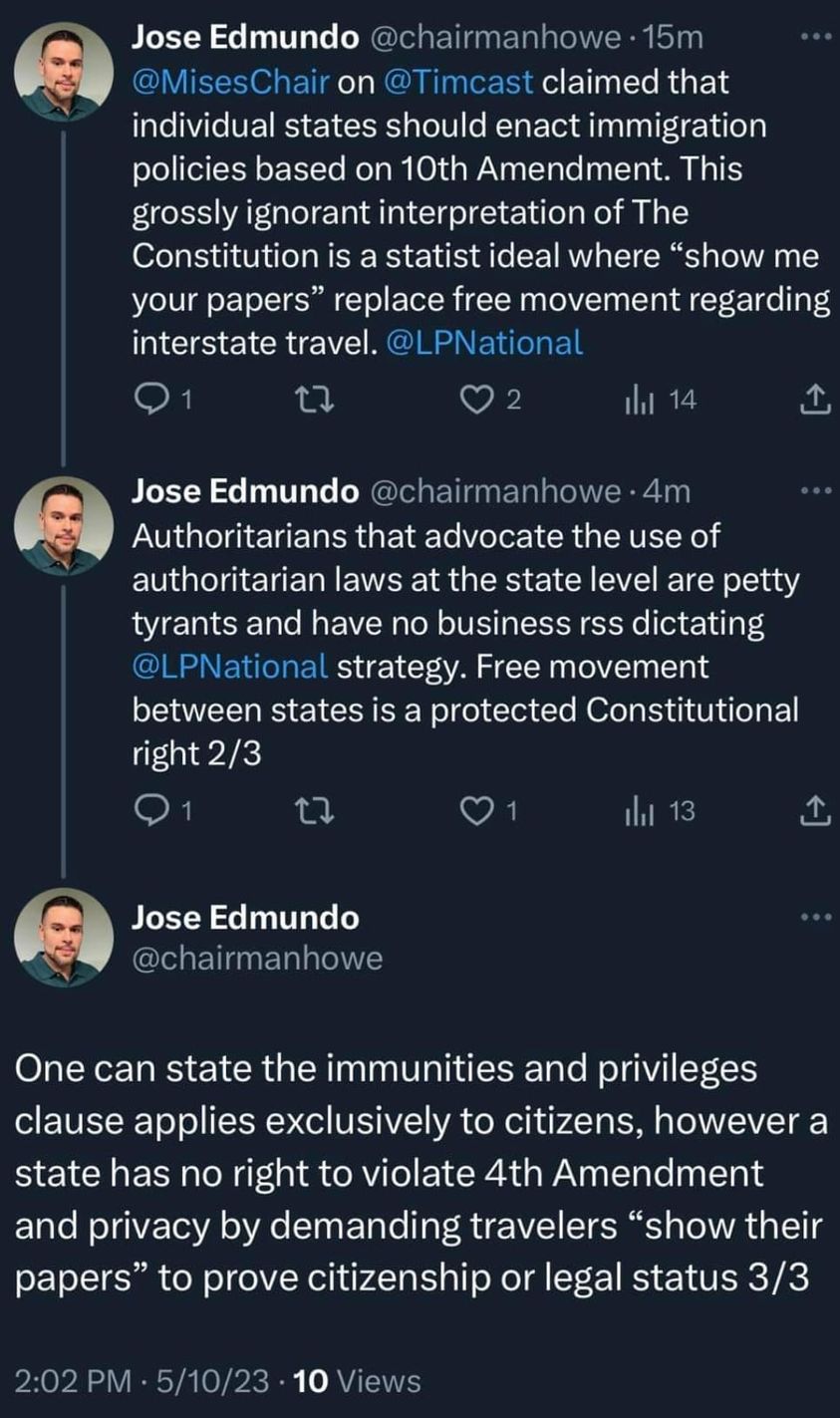The image size is (840, 1418).
Task: Reply to the 2/3 tweet
Action: click(162, 812)
